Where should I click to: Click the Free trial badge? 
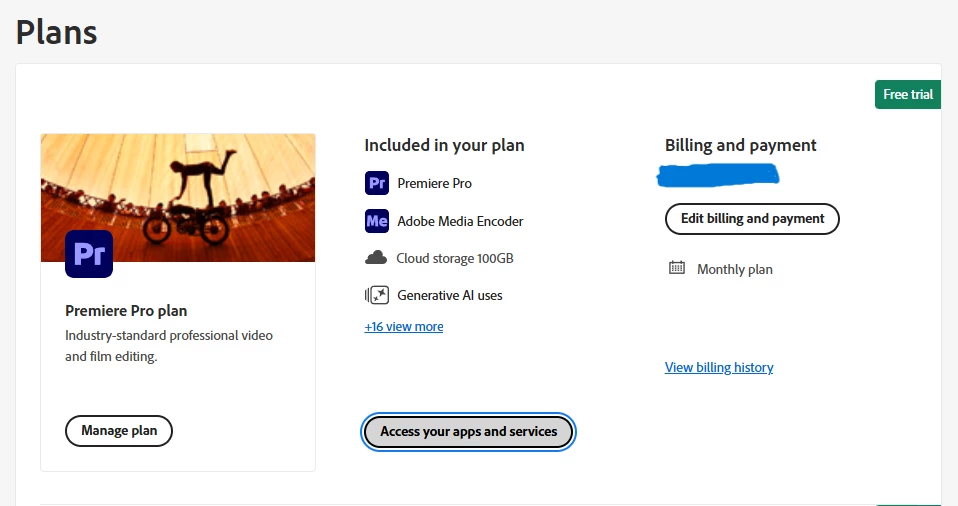[x=908, y=95]
